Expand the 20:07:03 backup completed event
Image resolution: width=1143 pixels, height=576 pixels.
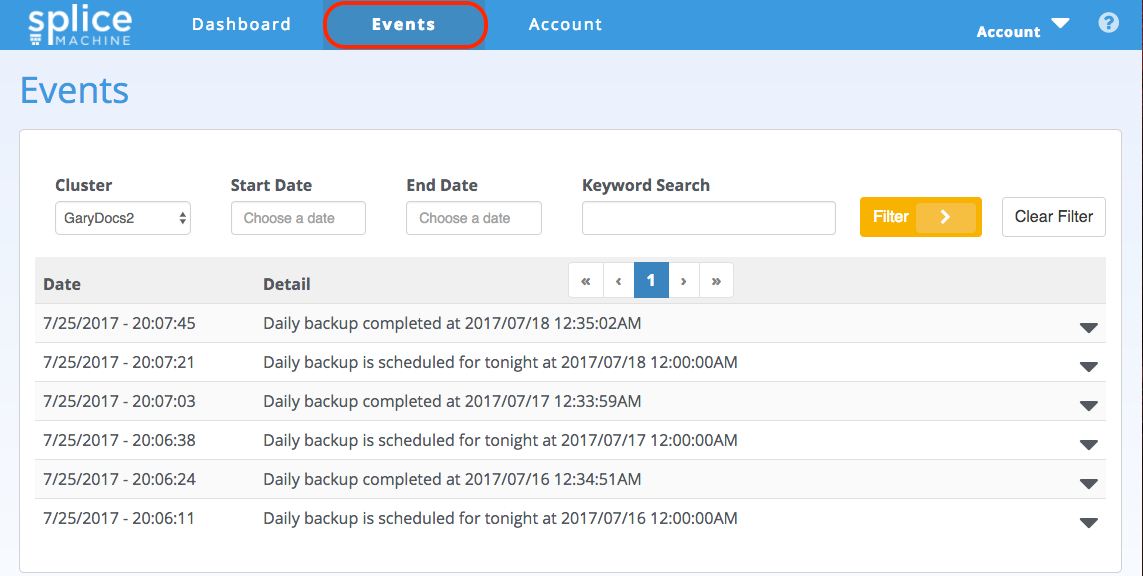point(1088,406)
